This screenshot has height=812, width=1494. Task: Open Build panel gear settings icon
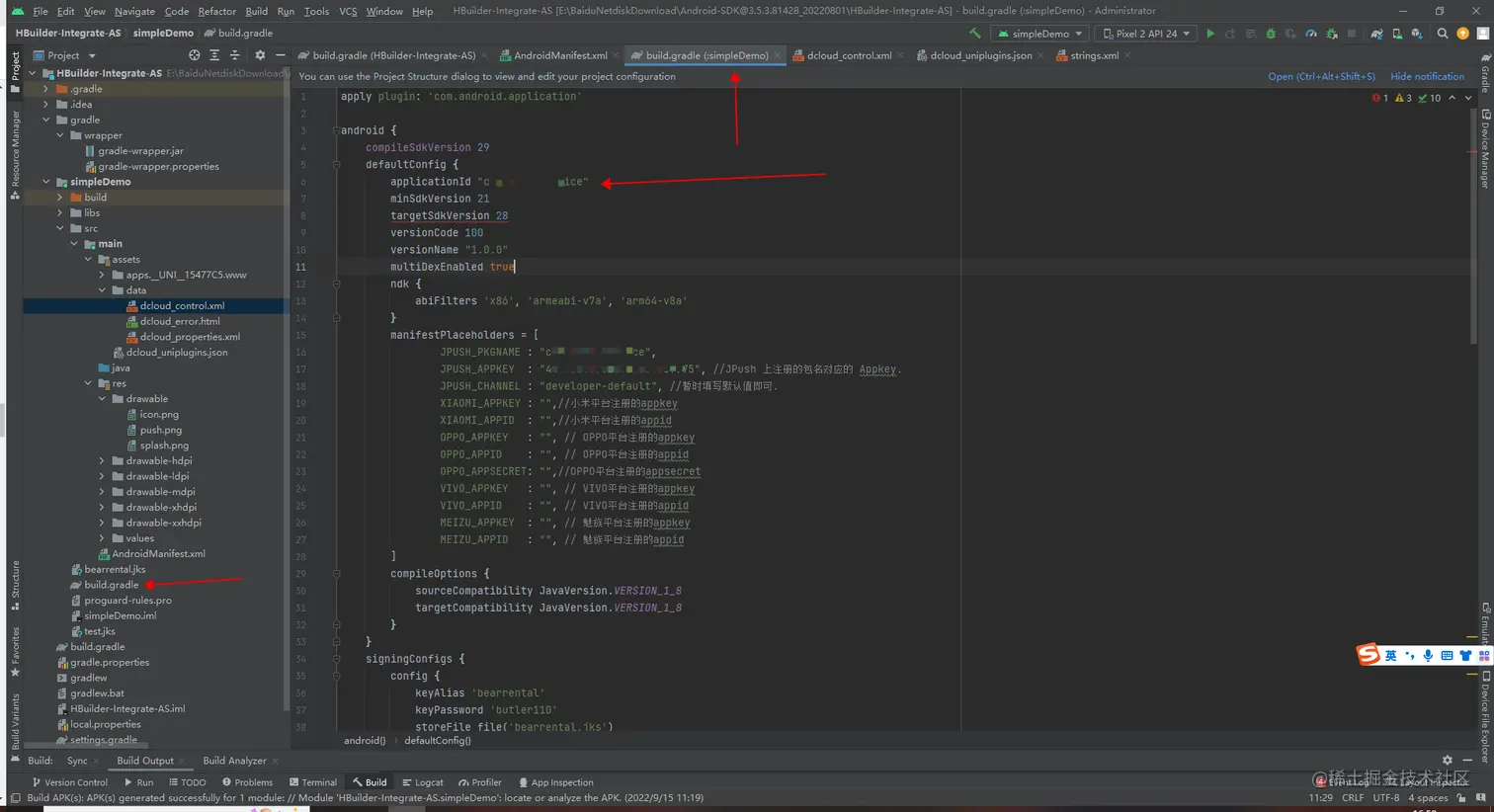click(x=1447, y=761)
